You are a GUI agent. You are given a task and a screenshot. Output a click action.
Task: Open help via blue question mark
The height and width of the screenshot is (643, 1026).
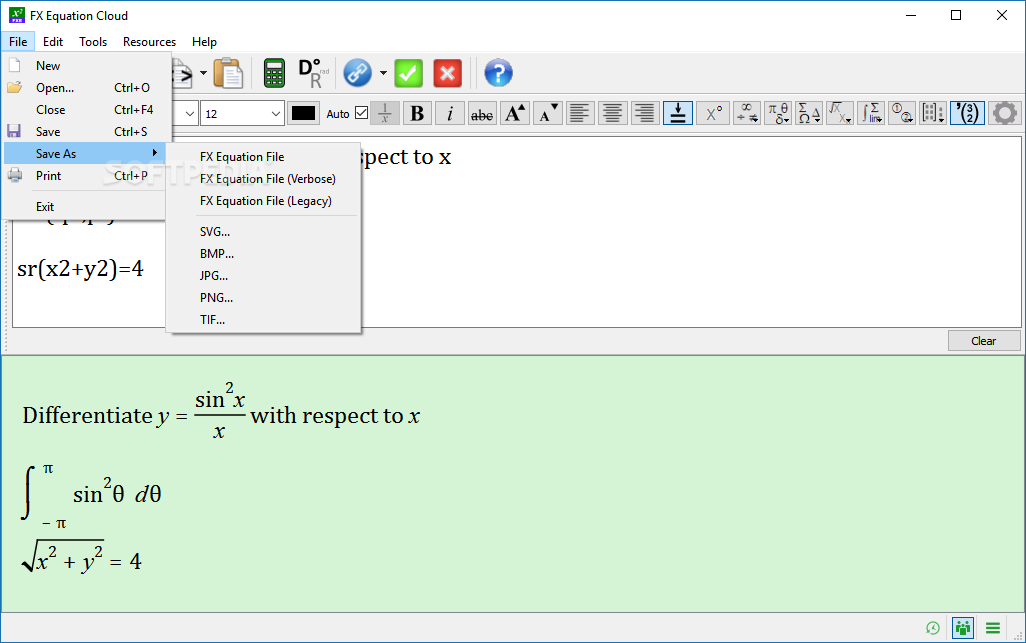pos(499,73)
